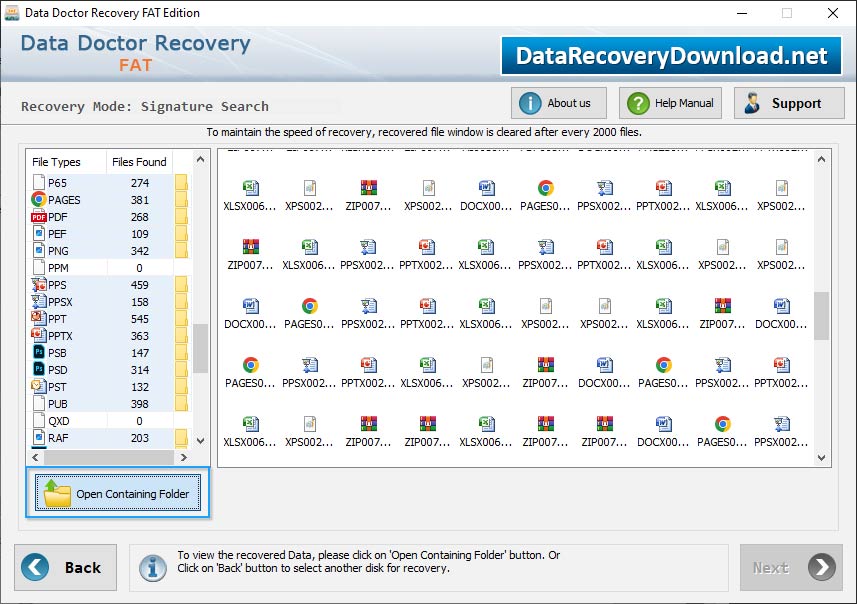Select the Photoshop PSB icon

coord(39,352)
